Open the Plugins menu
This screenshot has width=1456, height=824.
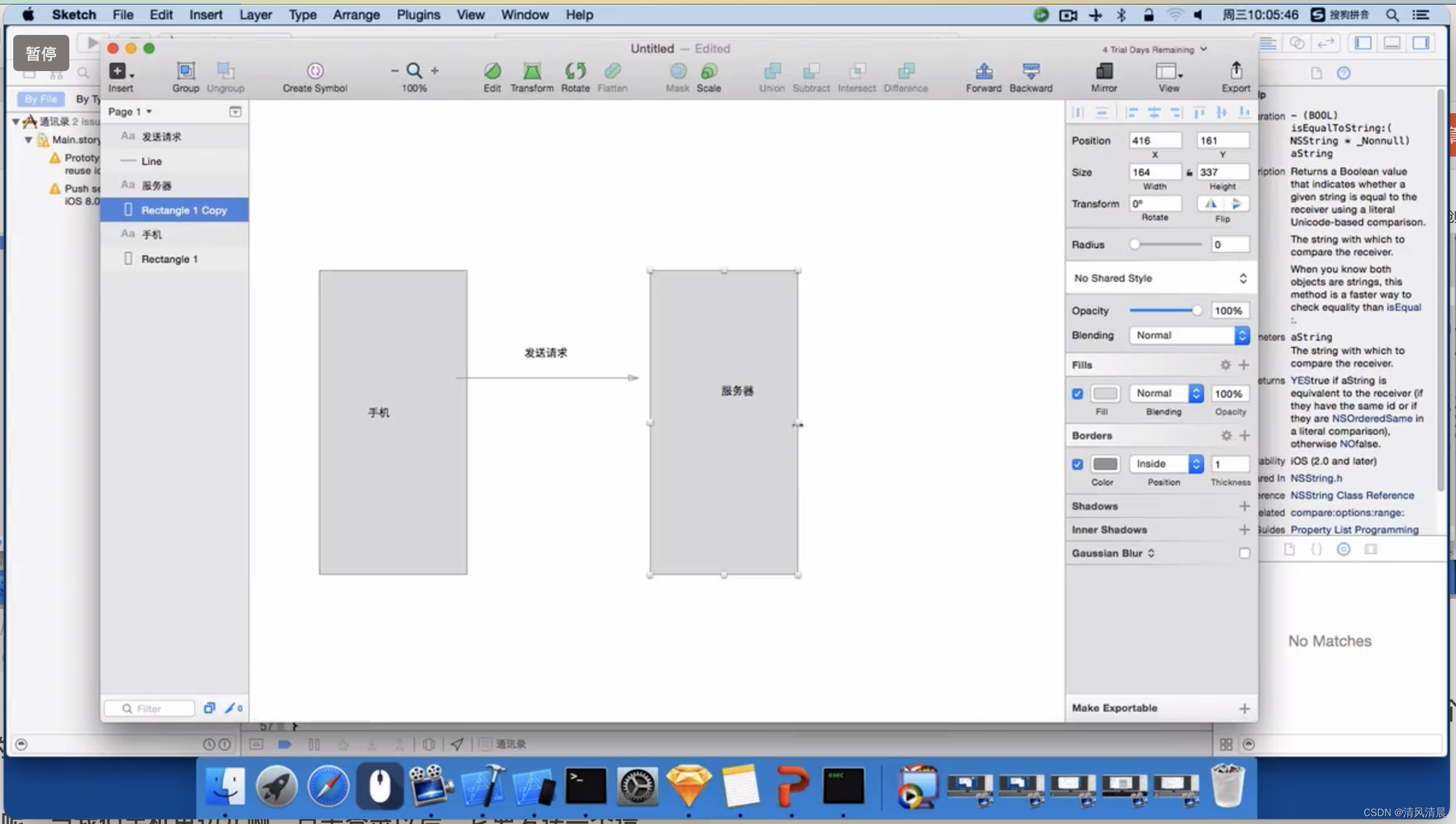418,14
